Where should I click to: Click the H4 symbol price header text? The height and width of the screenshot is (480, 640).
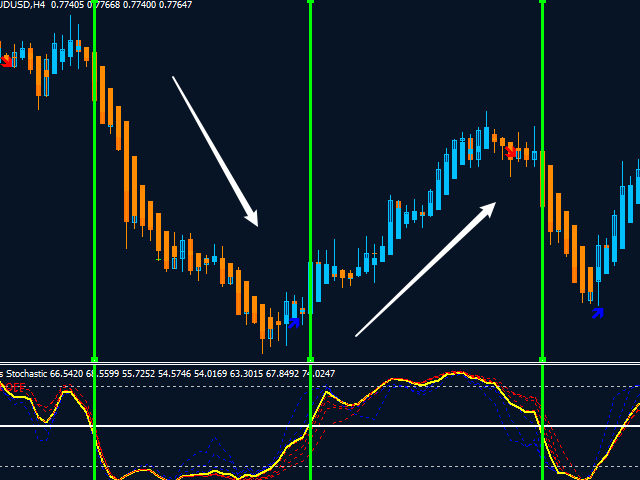point(96,5)
